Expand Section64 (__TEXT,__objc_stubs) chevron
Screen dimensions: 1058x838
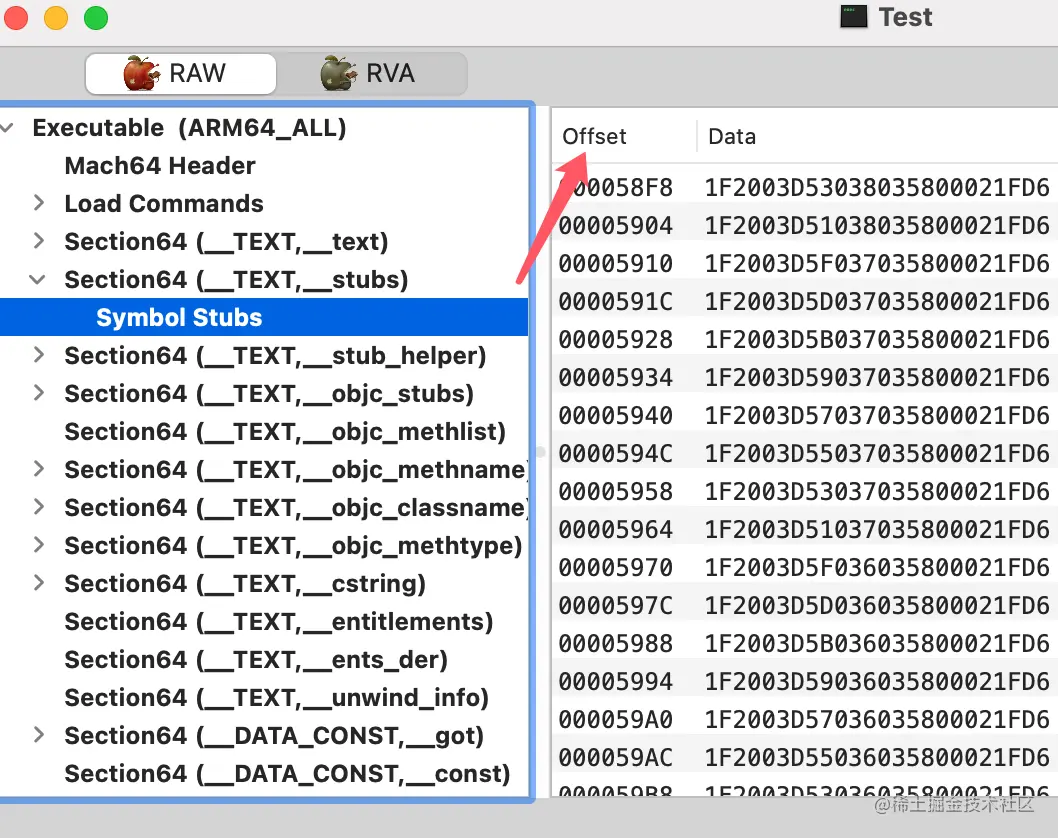(x=39, y=393)
